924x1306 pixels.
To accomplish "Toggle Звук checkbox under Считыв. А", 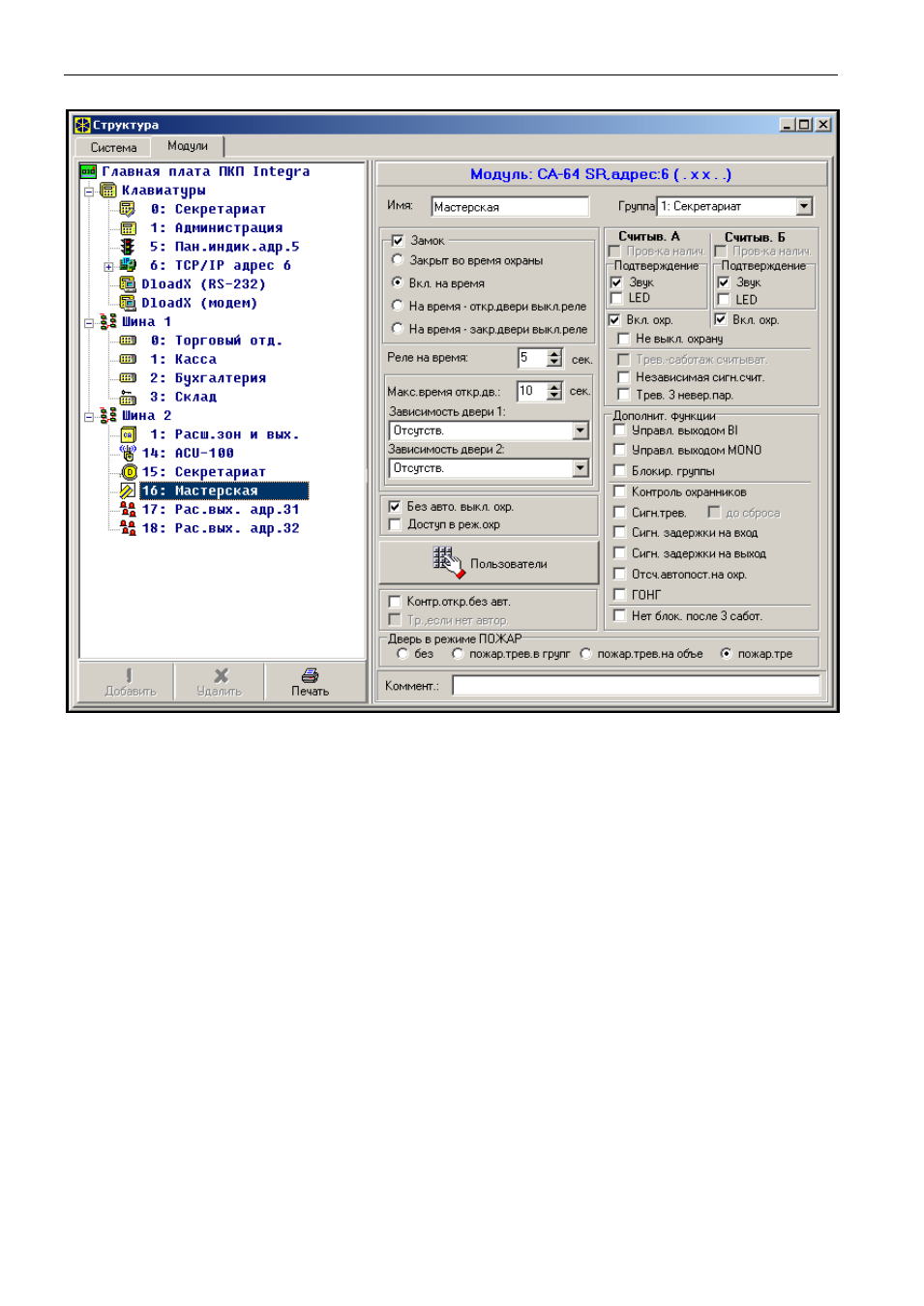I will (616, 282).
